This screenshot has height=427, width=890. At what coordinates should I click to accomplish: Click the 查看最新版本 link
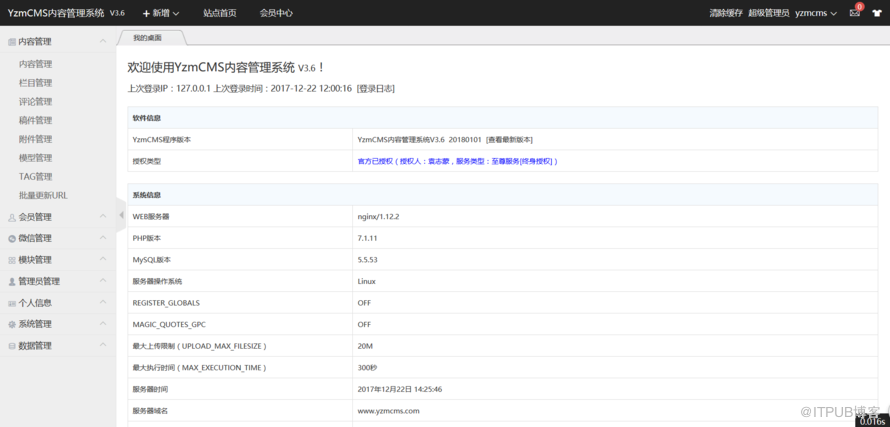click(509, 140)
